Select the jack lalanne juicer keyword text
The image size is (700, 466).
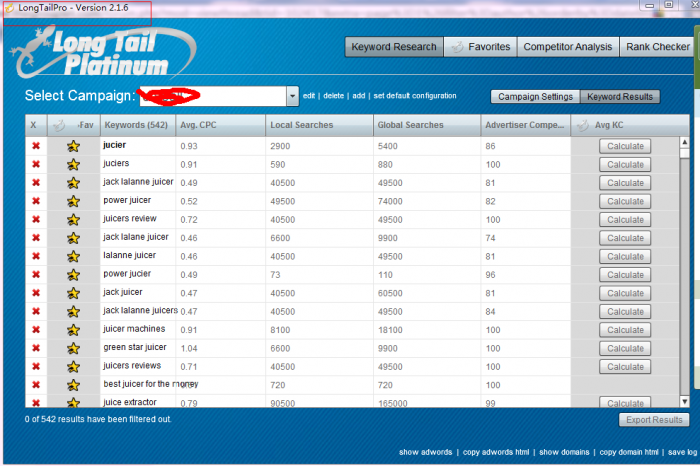[138, 182]
